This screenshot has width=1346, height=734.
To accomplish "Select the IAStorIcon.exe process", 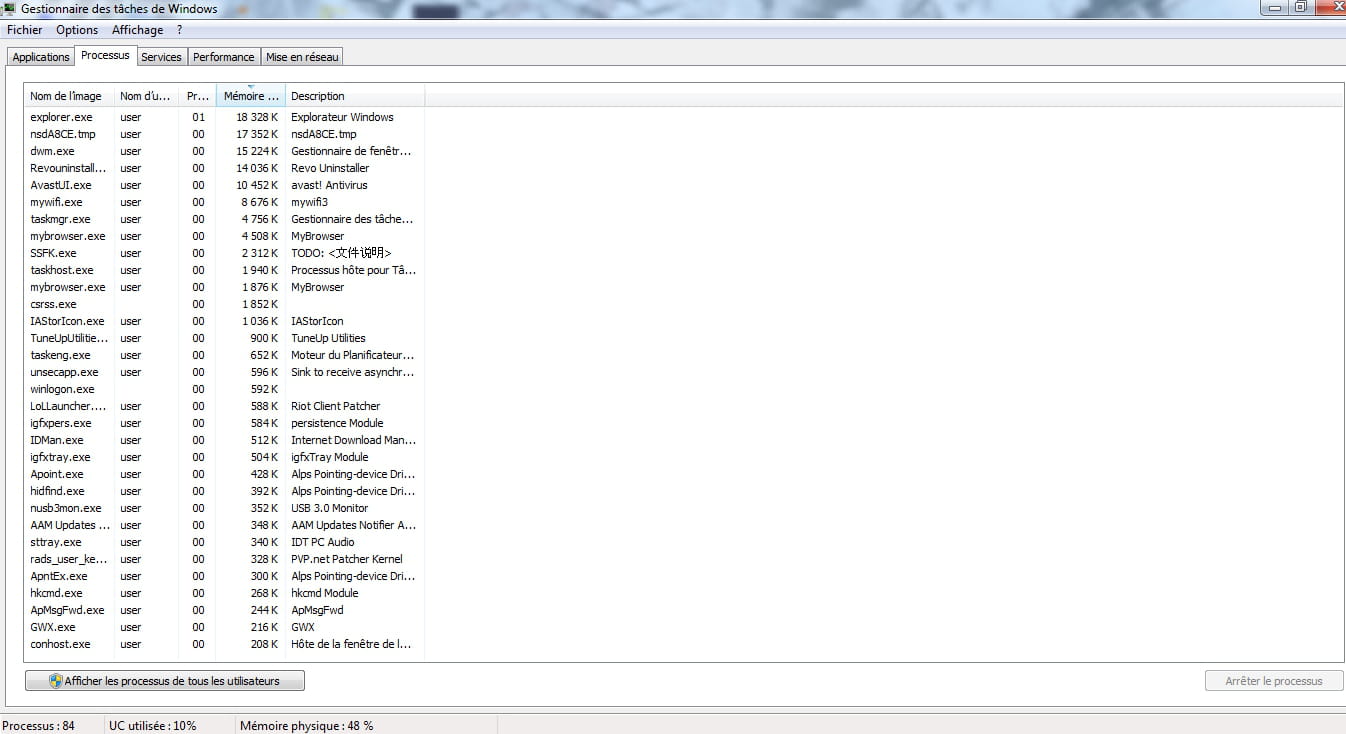I will click(225, 321).
